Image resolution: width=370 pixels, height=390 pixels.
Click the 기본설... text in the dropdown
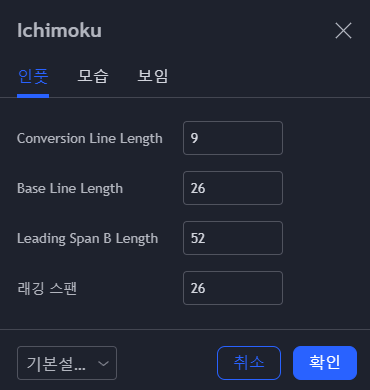click(56, 363)
